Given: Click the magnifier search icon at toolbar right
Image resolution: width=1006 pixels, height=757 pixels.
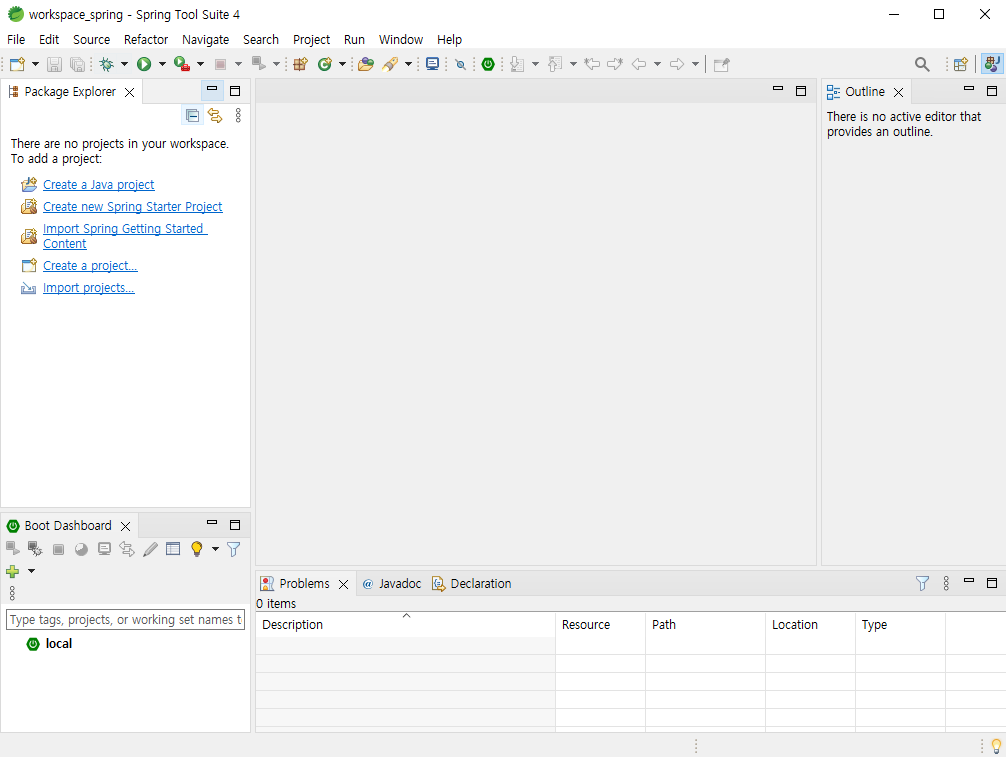Looking at the screenshot, I should (922, 64).
